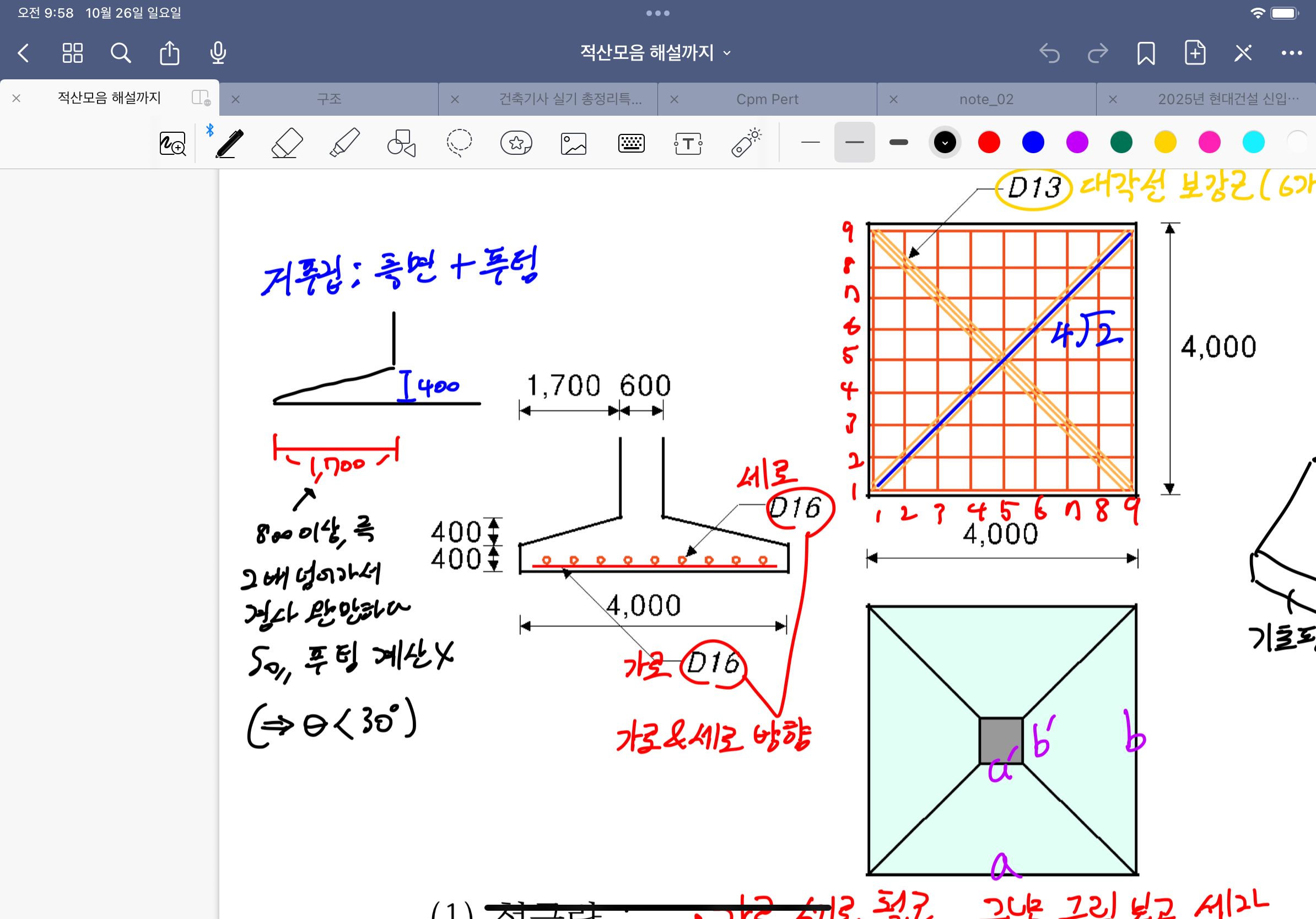
Task: Close the 구조 tab
Action: [235, 99]
